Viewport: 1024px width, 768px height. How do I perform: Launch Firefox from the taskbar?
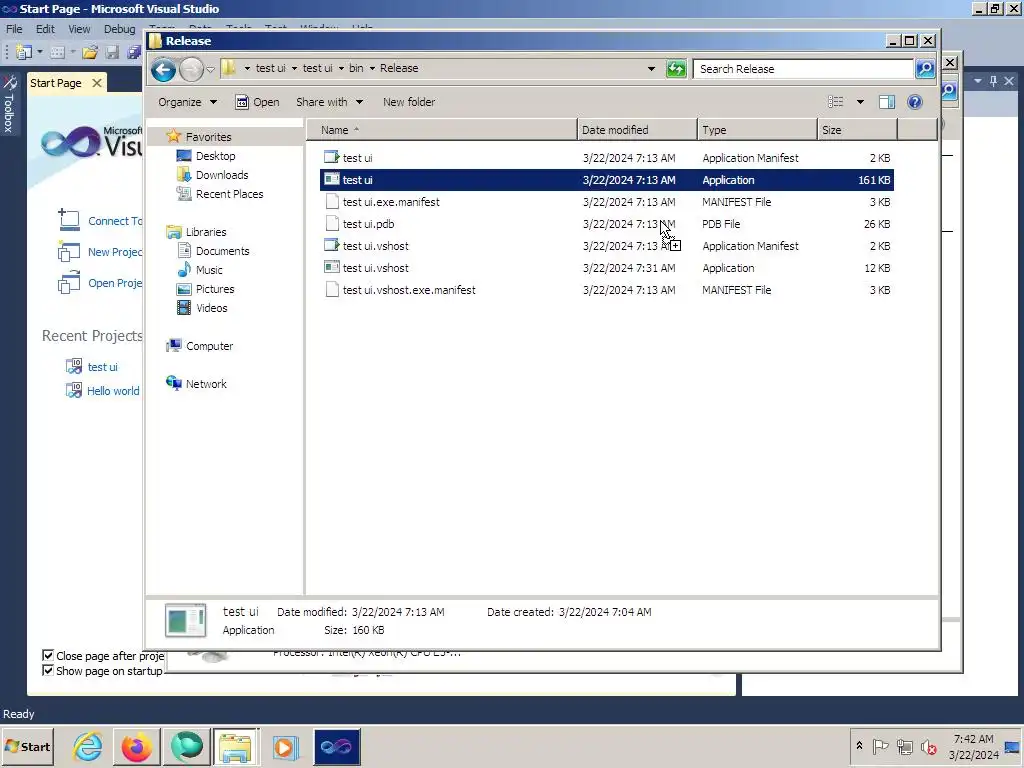(136, 746)
